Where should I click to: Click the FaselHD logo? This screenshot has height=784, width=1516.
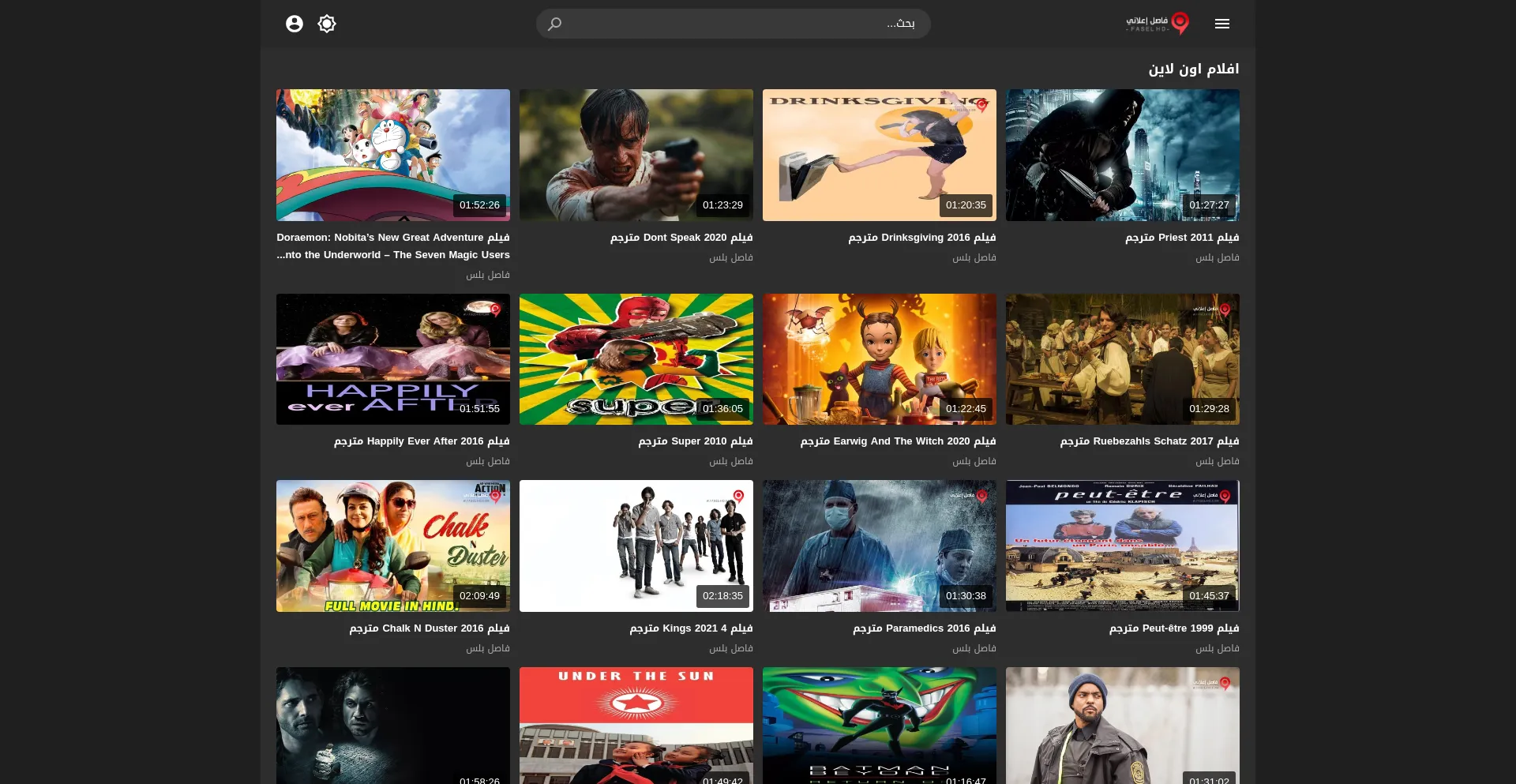1158,24
